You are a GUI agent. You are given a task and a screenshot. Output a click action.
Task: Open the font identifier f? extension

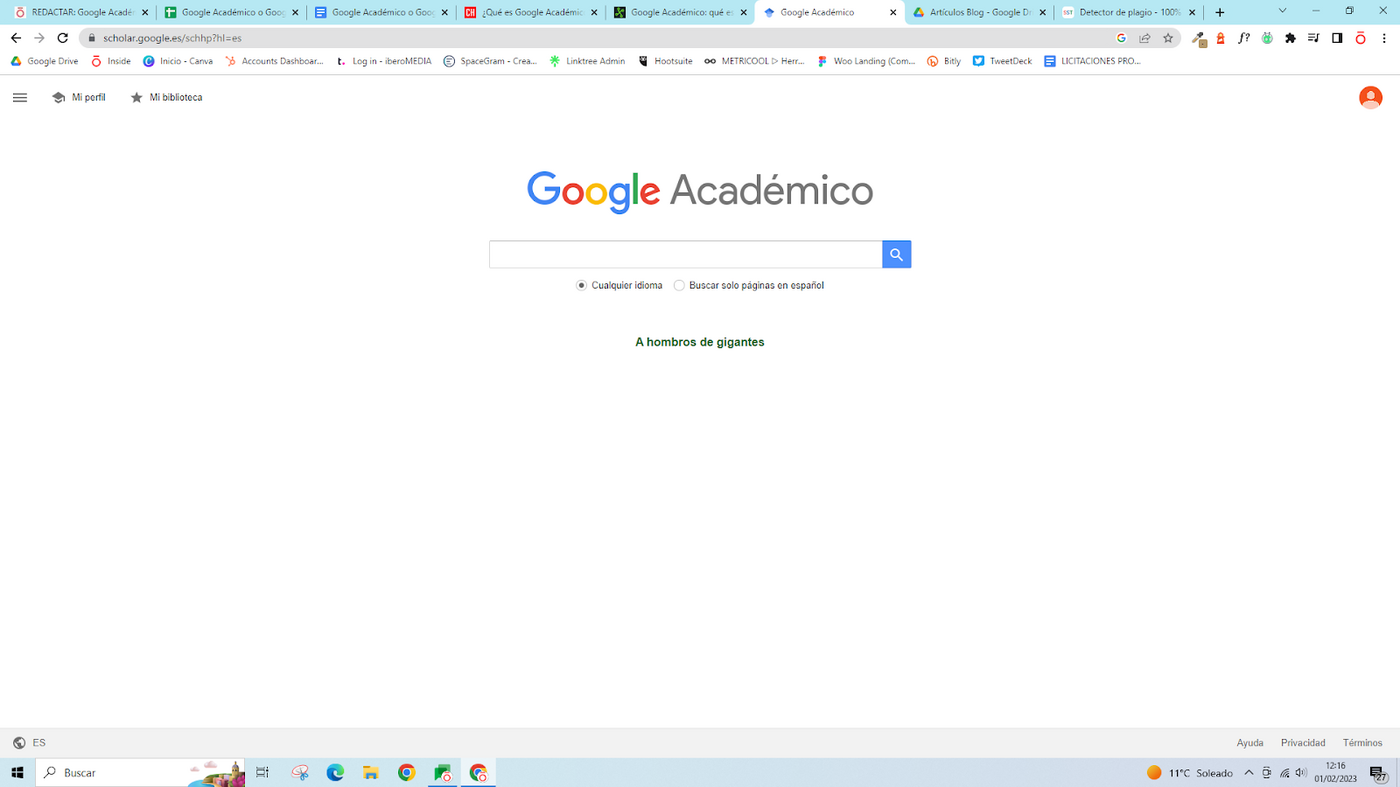pyautogui.click(x=1243, y=38)
